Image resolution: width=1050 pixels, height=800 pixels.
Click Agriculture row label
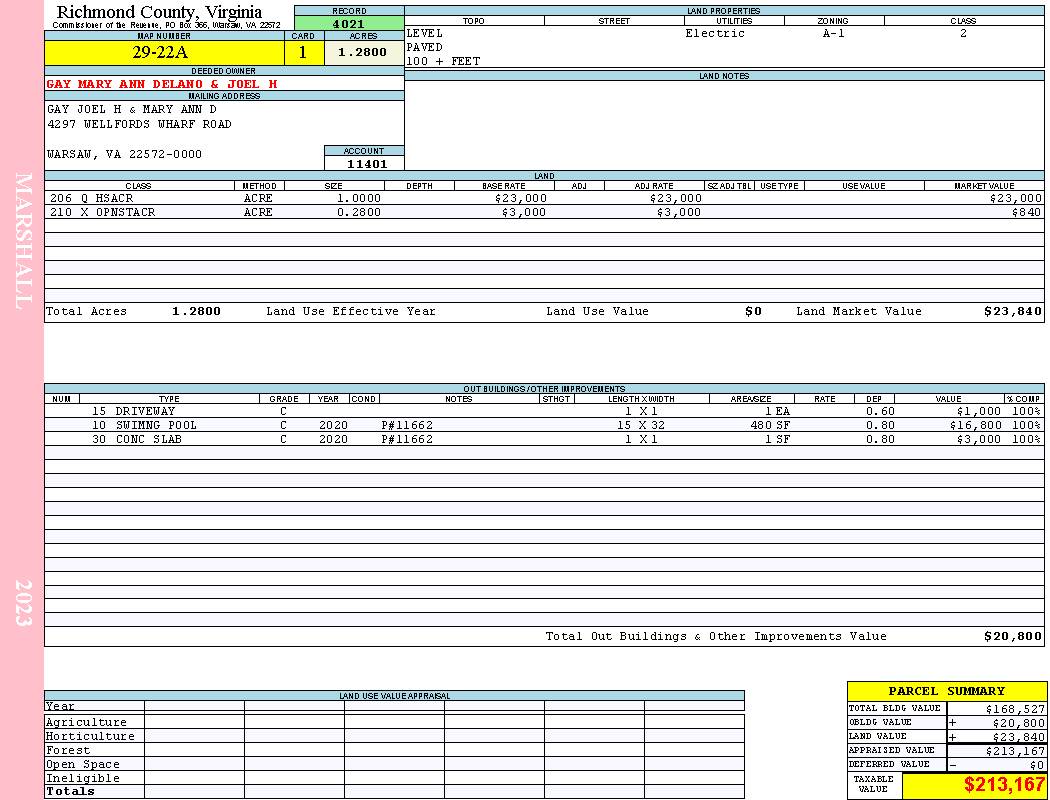coord(86,722)
